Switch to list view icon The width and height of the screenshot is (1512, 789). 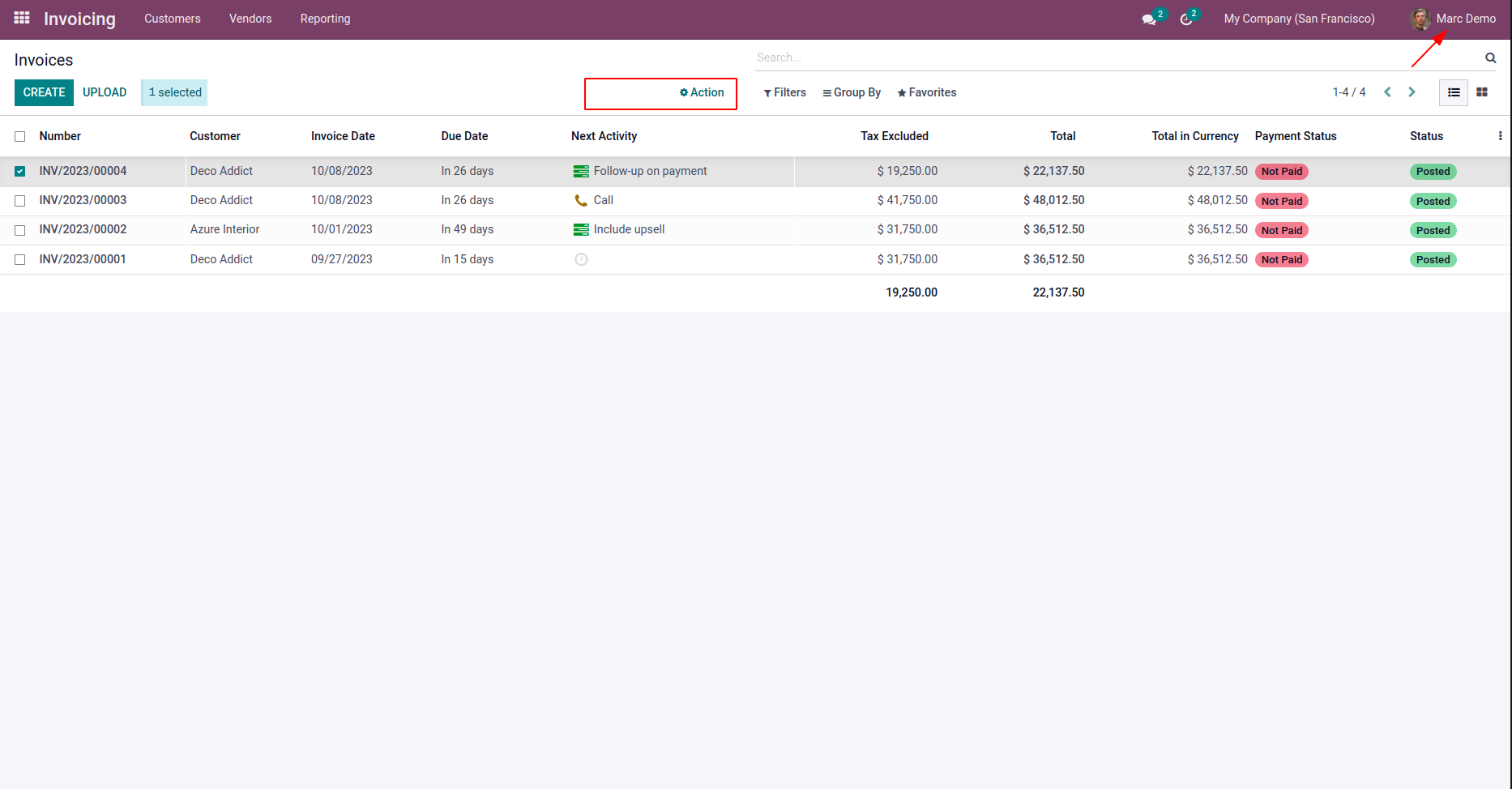point(1454,92)
